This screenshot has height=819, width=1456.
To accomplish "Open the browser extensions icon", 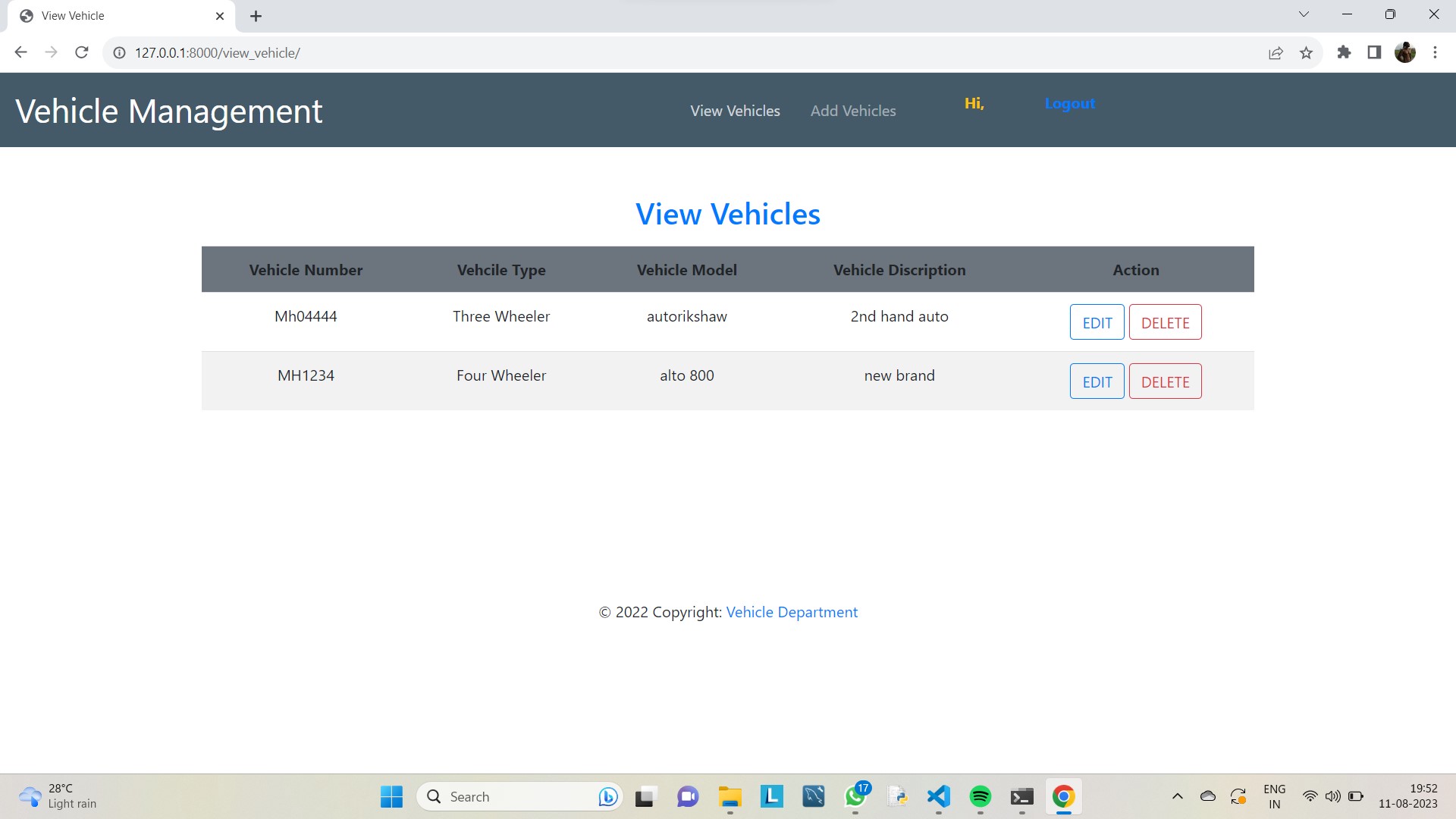I will pyautogui.click(x=1345, y=52).
